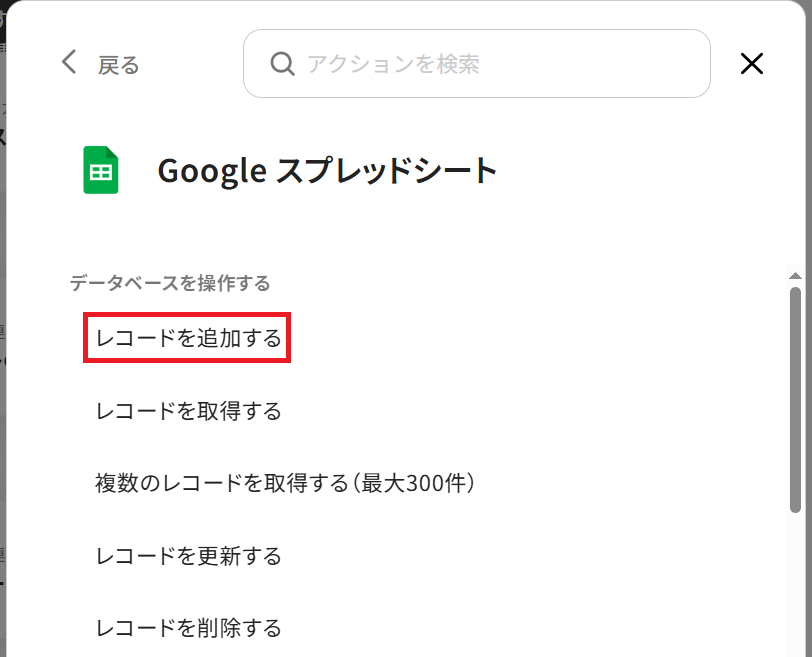Select レコードを取得する action
Screen dimensions: 812x657
188,411
